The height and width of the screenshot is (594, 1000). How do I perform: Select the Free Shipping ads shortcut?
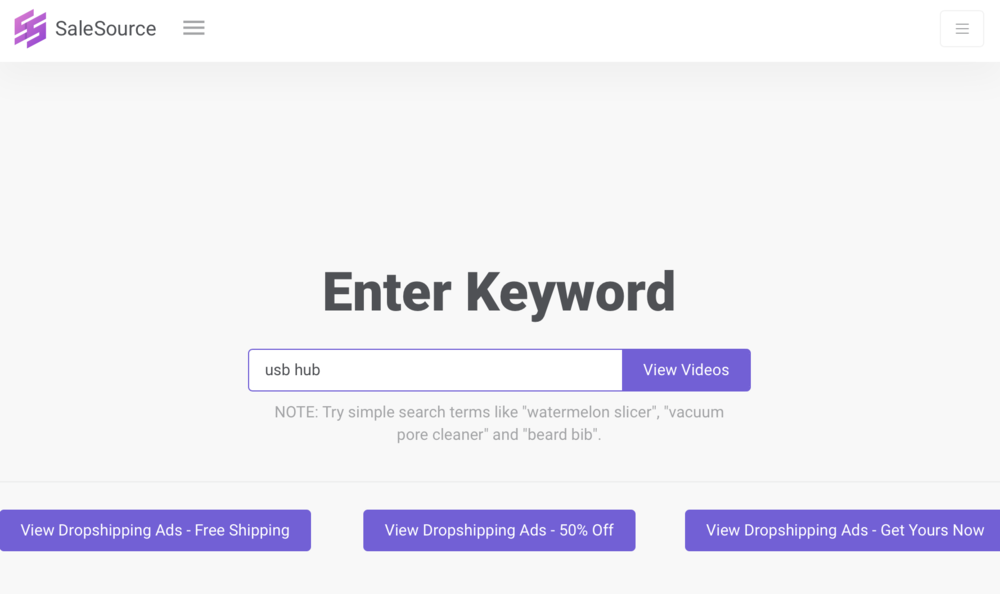click(155, 530)
